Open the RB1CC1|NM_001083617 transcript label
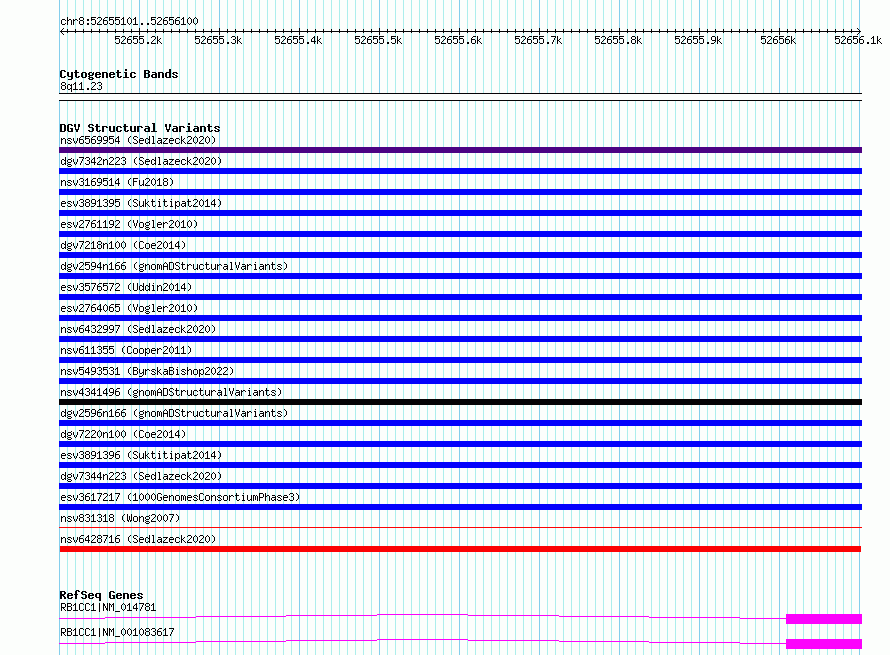This screenshot has width=890, height=655. [x=117, y=632]
